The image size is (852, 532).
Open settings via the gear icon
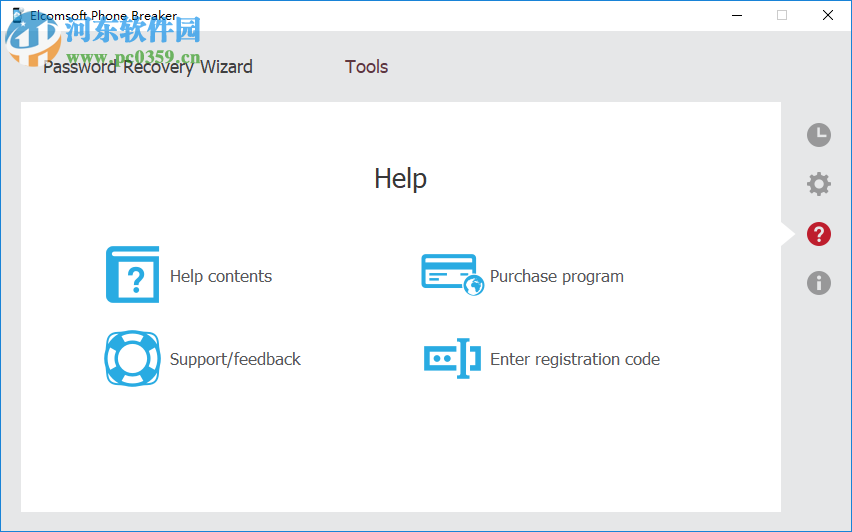818,184
